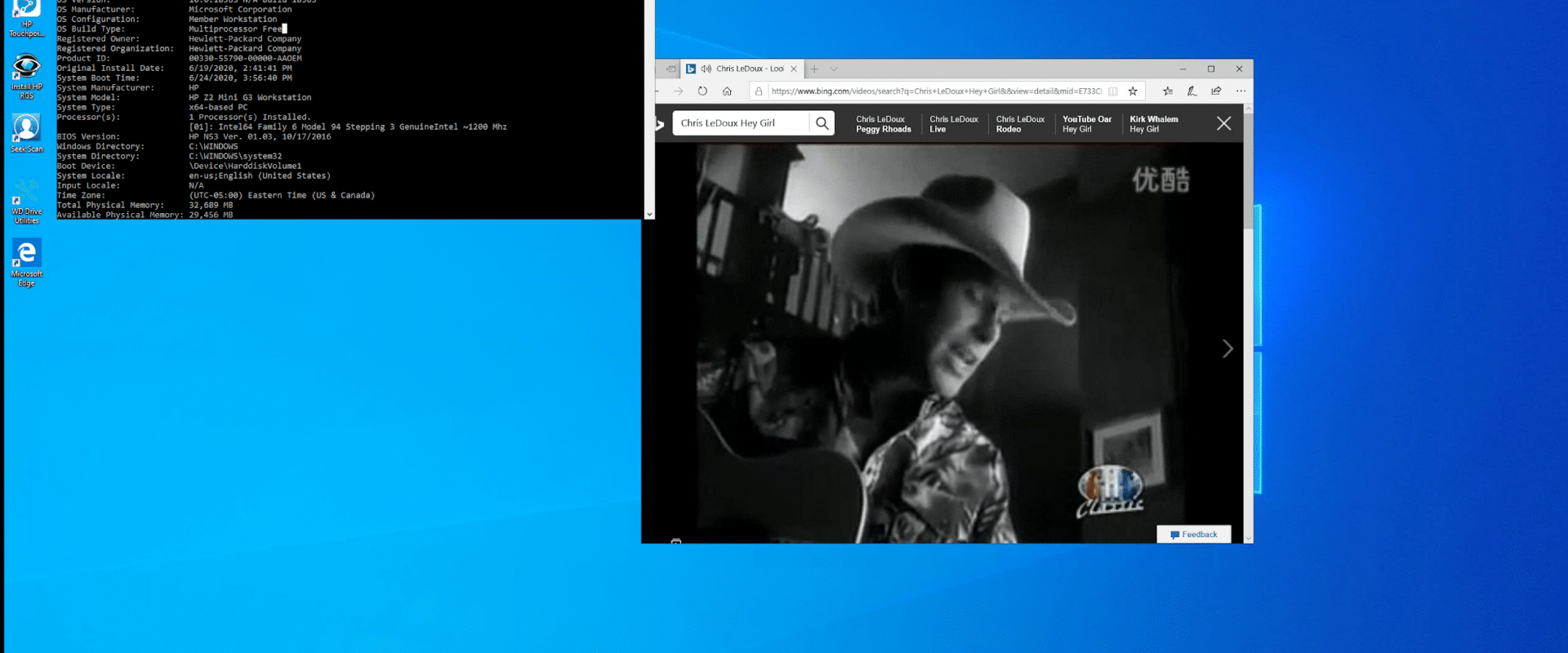Select the Seek Scan desktop shortcut
The height and width of the screenshot is (653, 1568).
click(x=26, y=133)
